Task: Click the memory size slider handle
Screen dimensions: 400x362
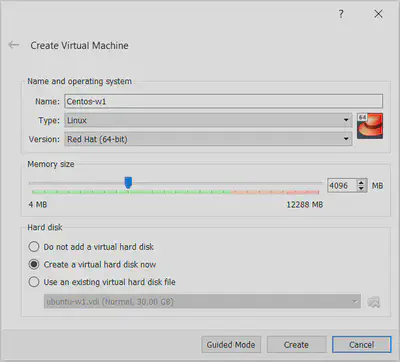Action: pos(128,183)
